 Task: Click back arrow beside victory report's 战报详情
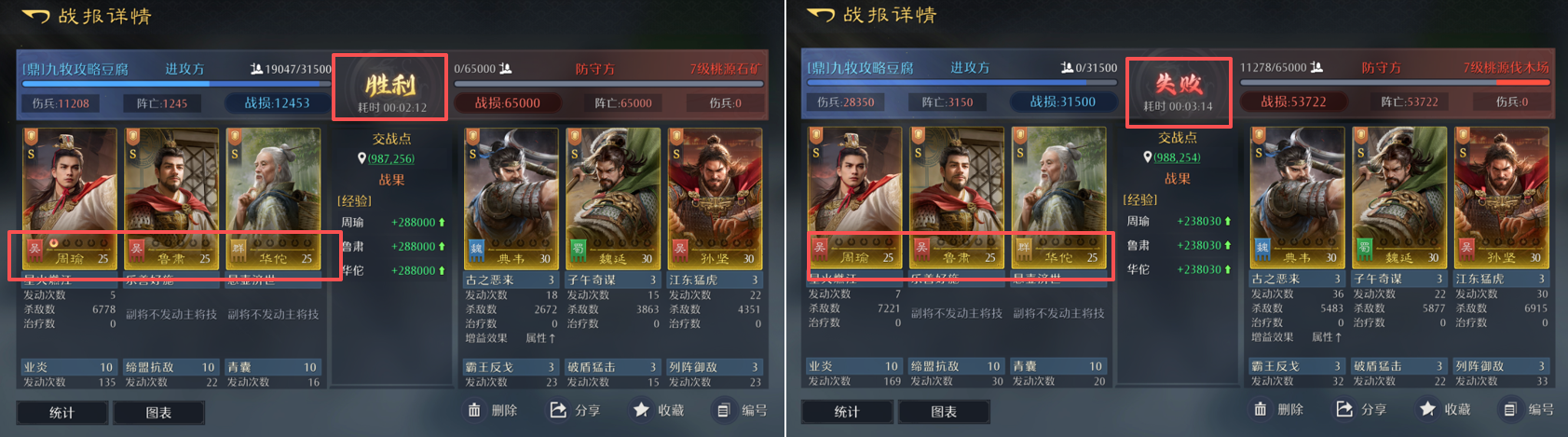35,16
